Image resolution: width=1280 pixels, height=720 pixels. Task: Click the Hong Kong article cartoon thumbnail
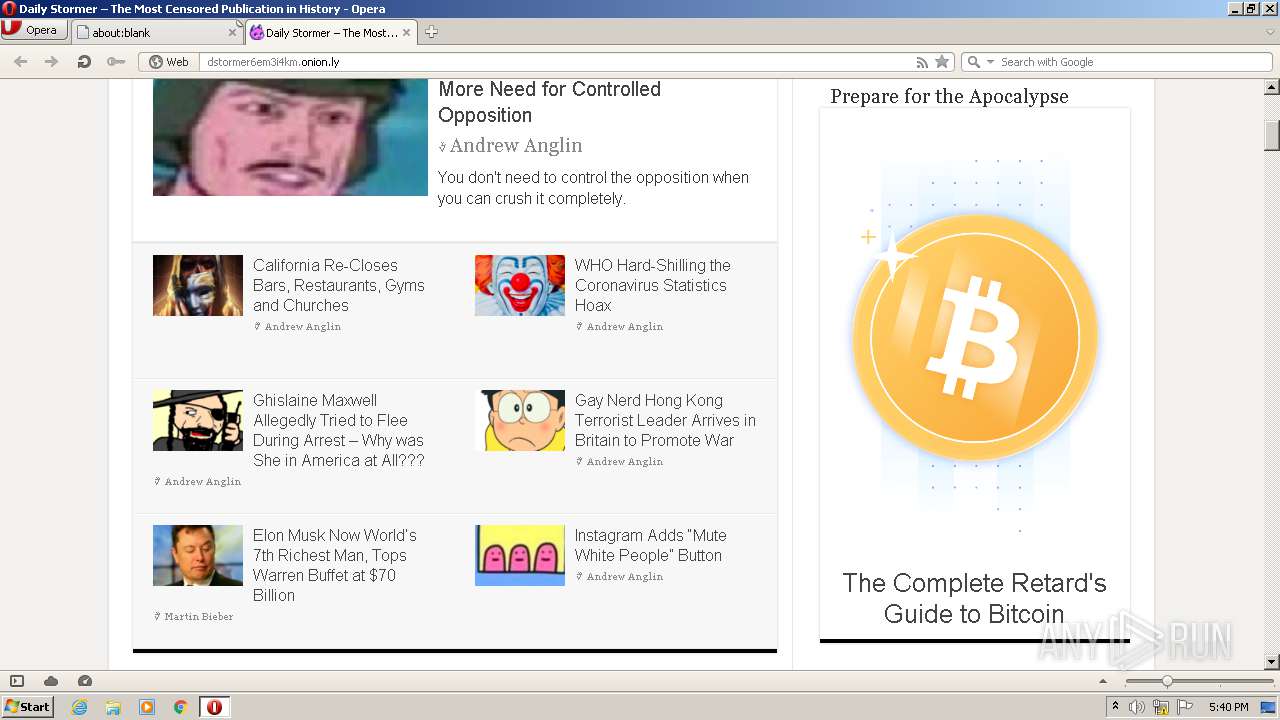pyautogui.click(x=520, y=420)
